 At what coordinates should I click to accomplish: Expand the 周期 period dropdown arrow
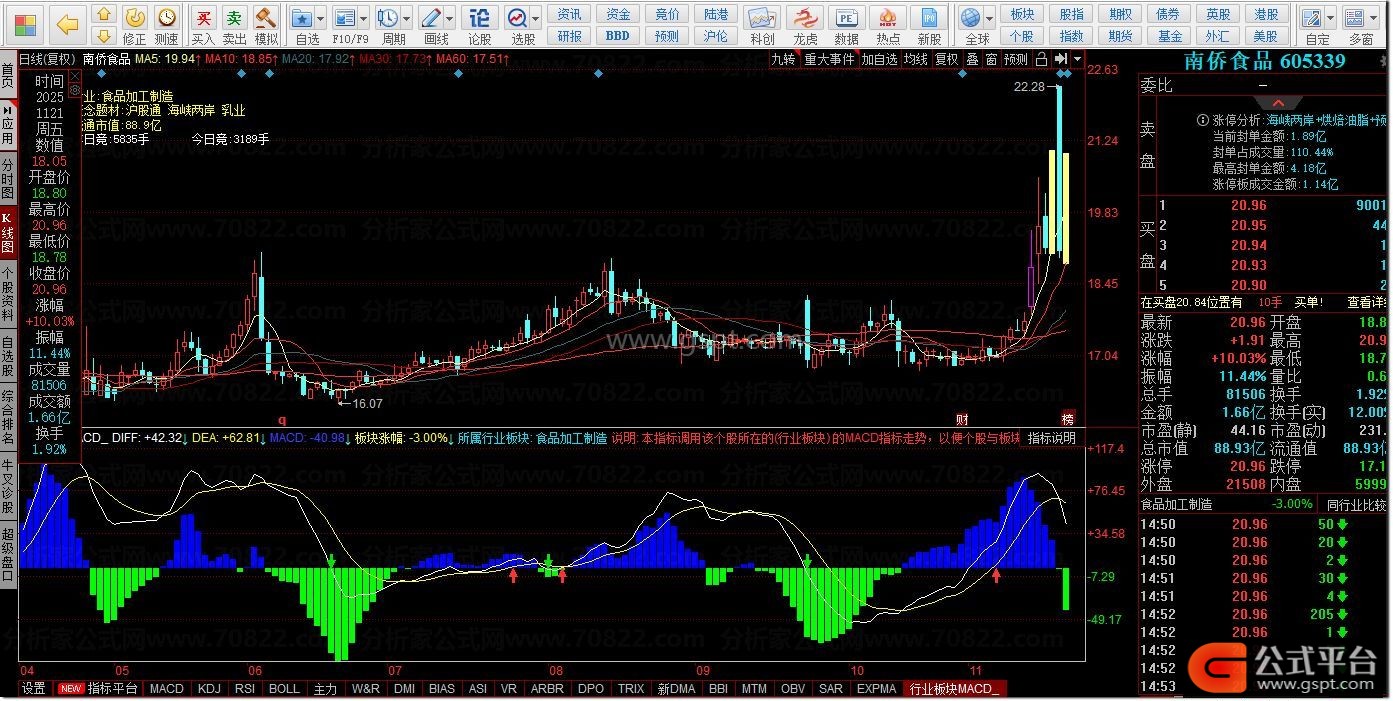(x=406, y=19)
